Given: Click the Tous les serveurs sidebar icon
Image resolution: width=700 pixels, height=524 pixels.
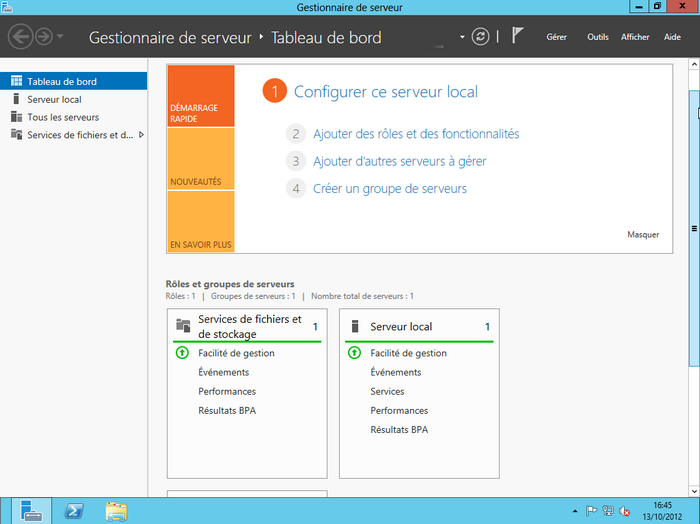Looking at the screenshot, I should (17, 116).
